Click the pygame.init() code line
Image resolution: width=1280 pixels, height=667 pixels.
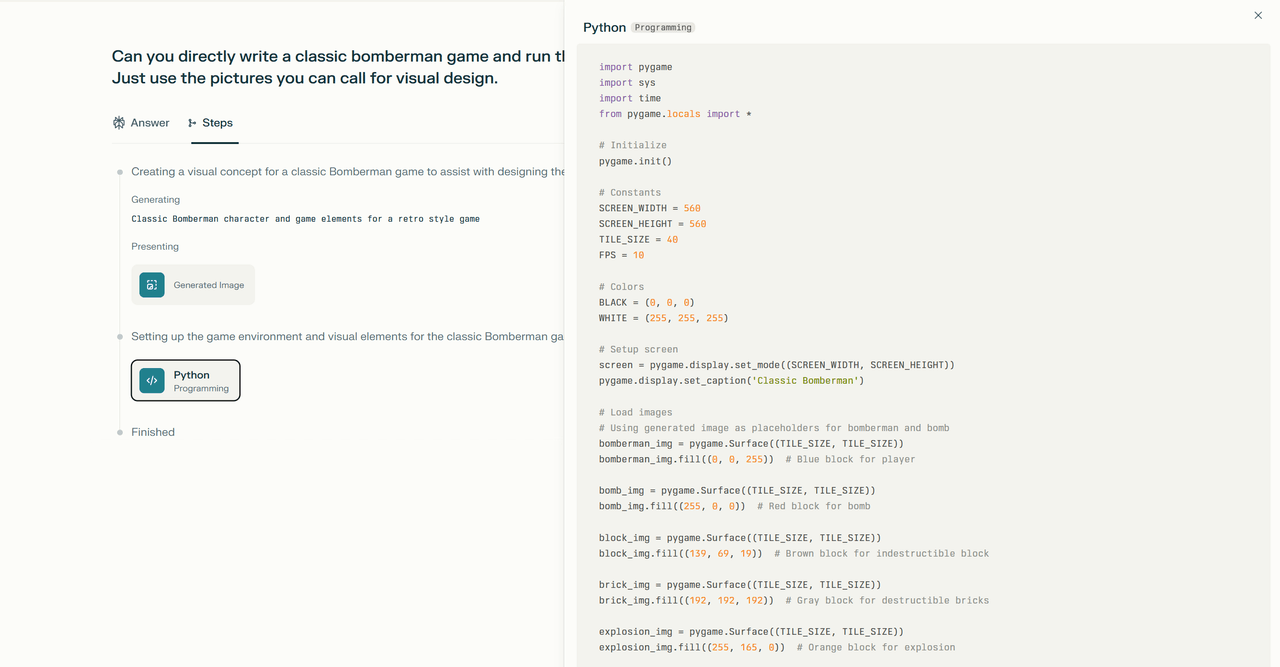point(635,161)
